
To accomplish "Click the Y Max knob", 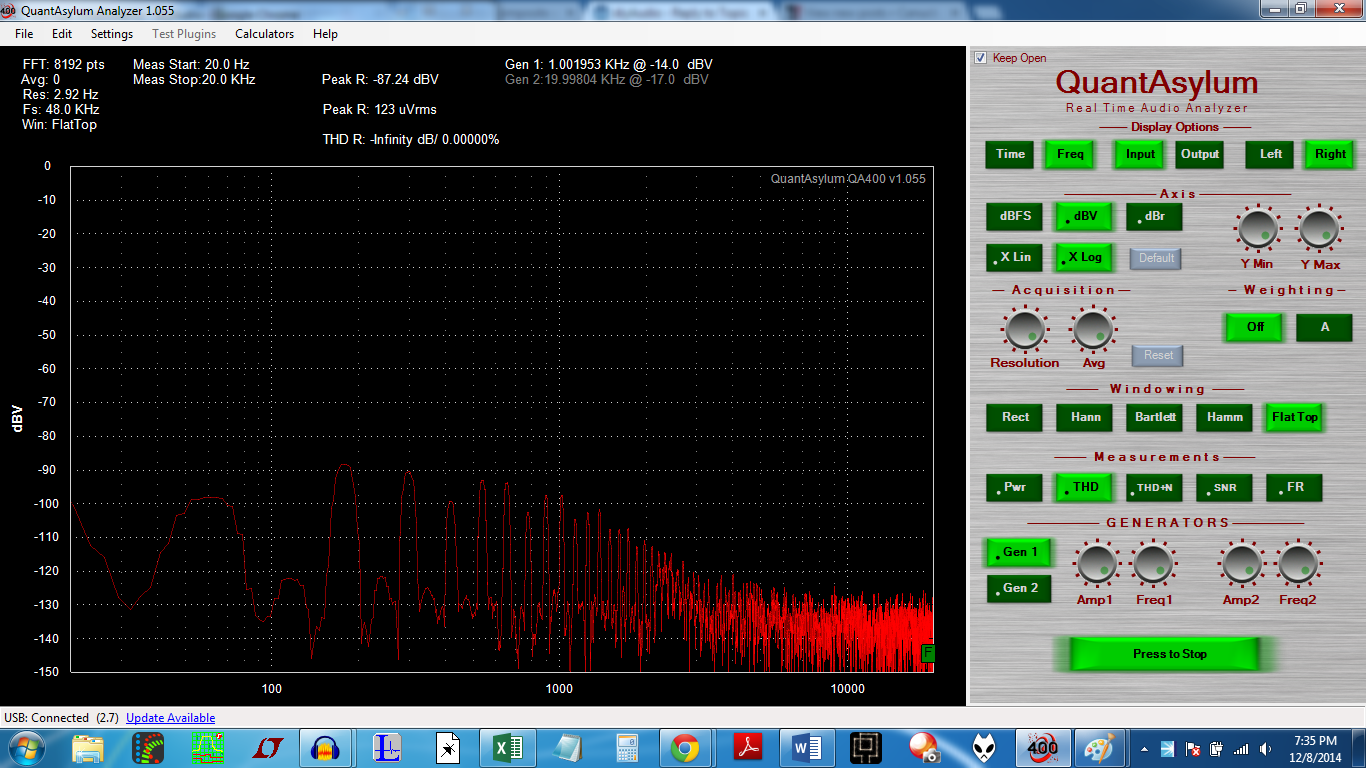I will (x=1319, y=230).
